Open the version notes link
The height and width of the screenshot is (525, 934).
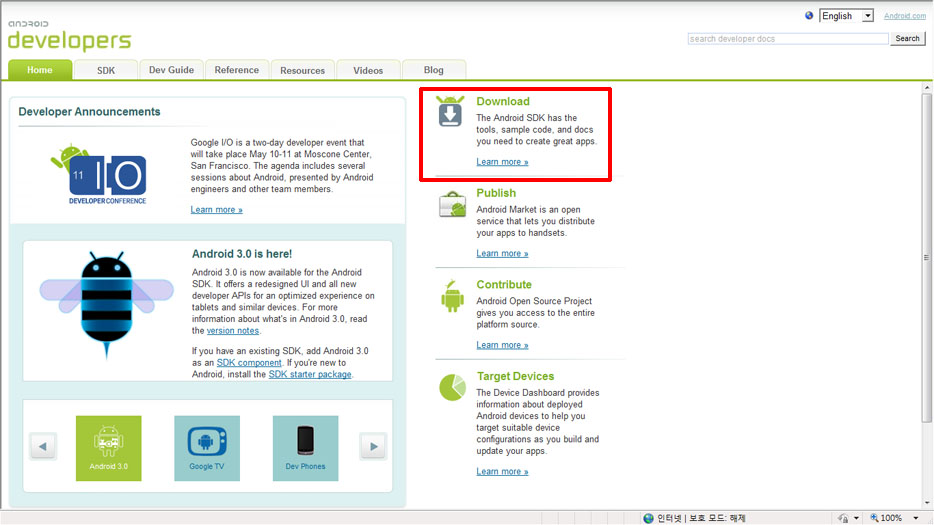pyautogui.click(x=233, y=331)
